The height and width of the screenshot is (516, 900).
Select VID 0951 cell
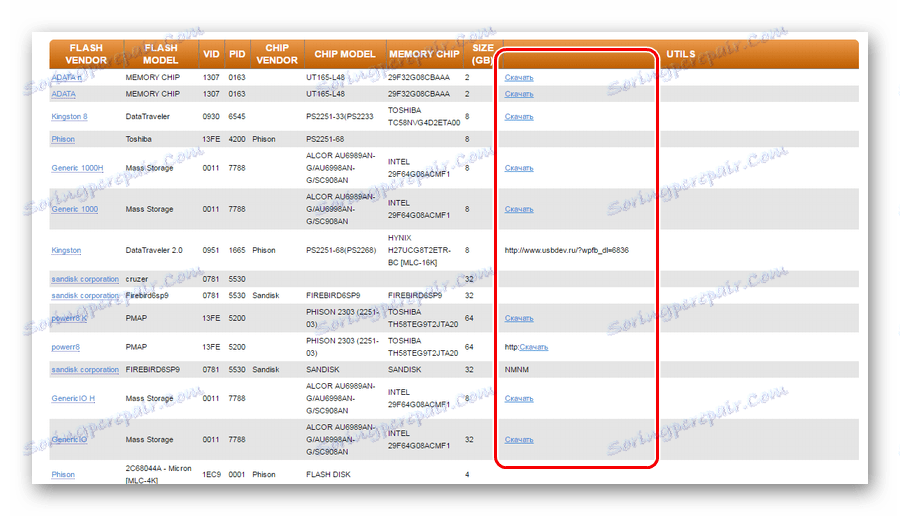coord(211,251)
